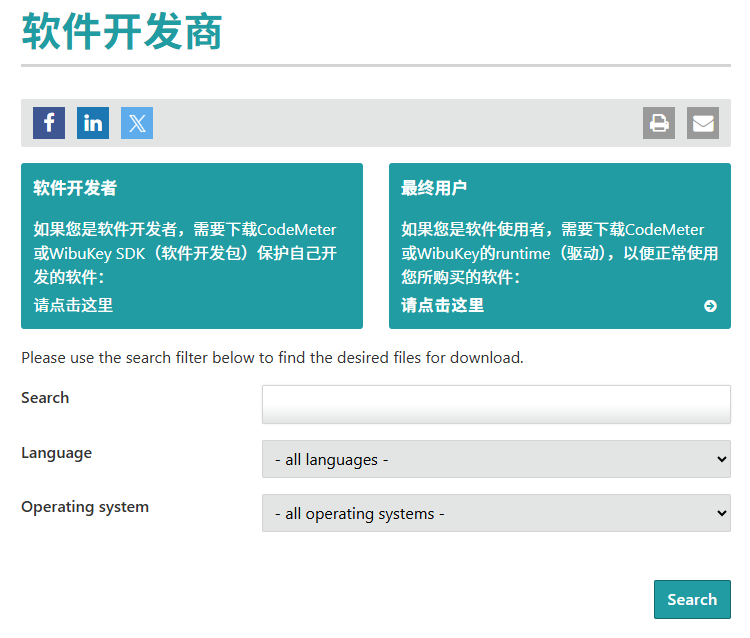Open the Operating system dropdown

pyautogui.click(x=496, y=513)
